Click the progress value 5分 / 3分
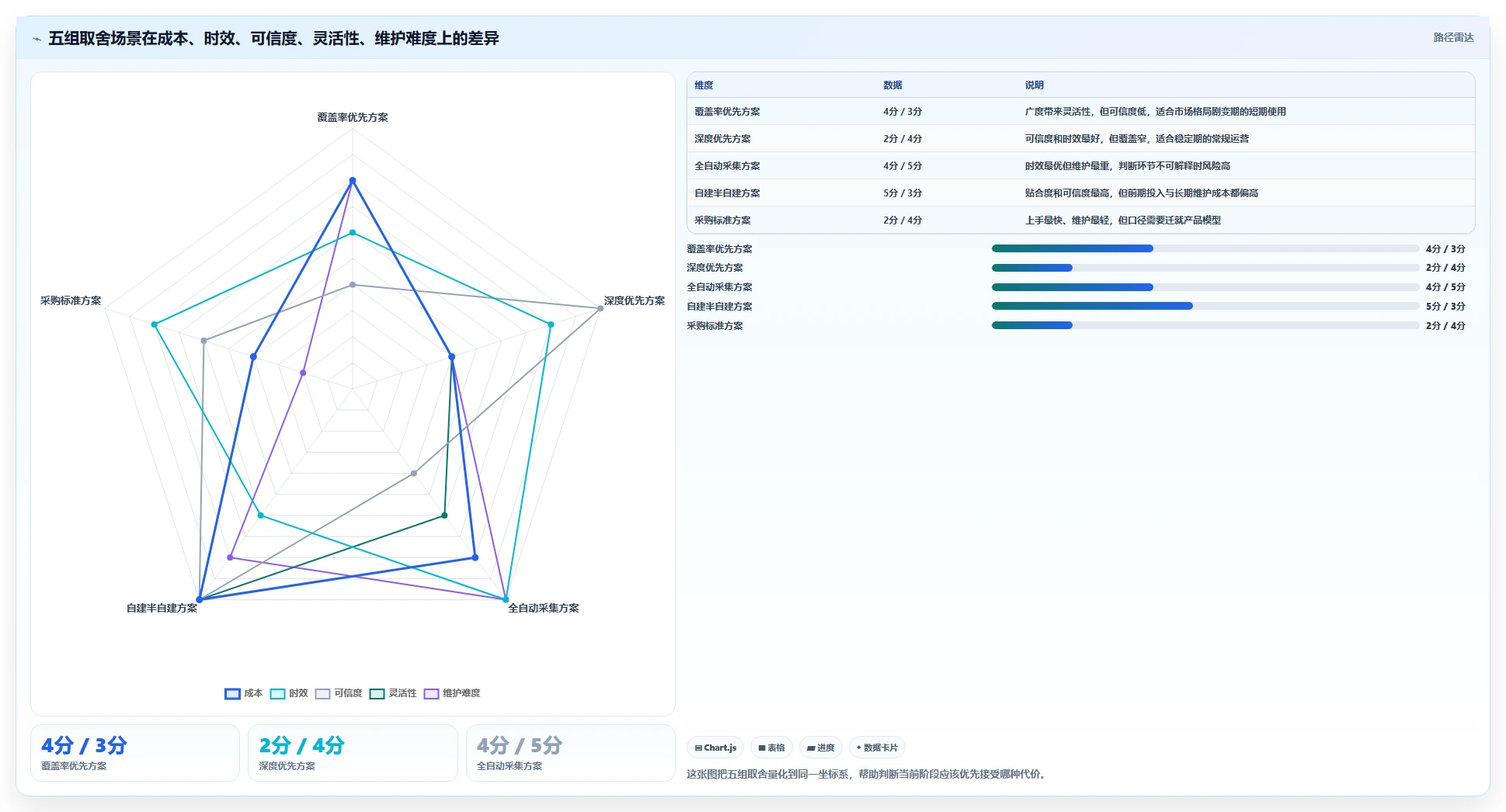The image size is (1506, 812). tap(1445, 307)
